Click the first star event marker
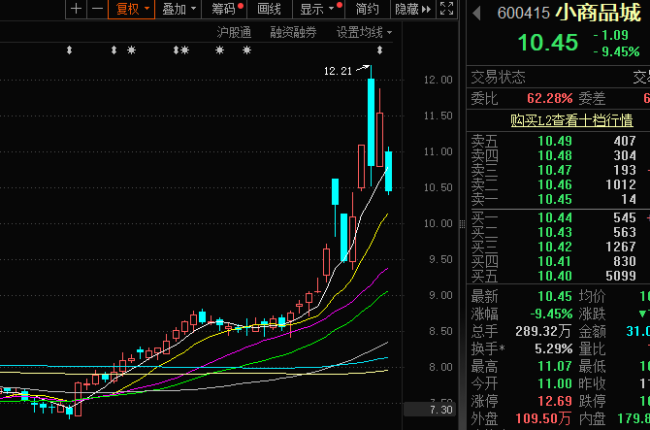This screenshot has width=650, height=430. (x=131, y=50)
